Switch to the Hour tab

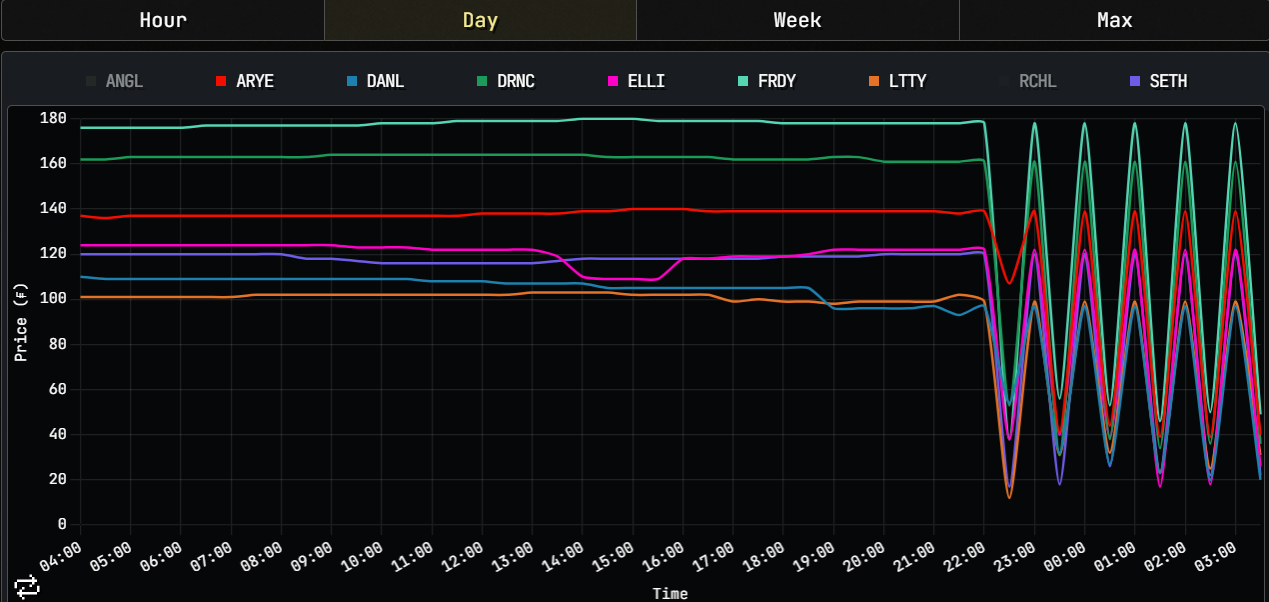pyautogui.click(x=162, y=20)
